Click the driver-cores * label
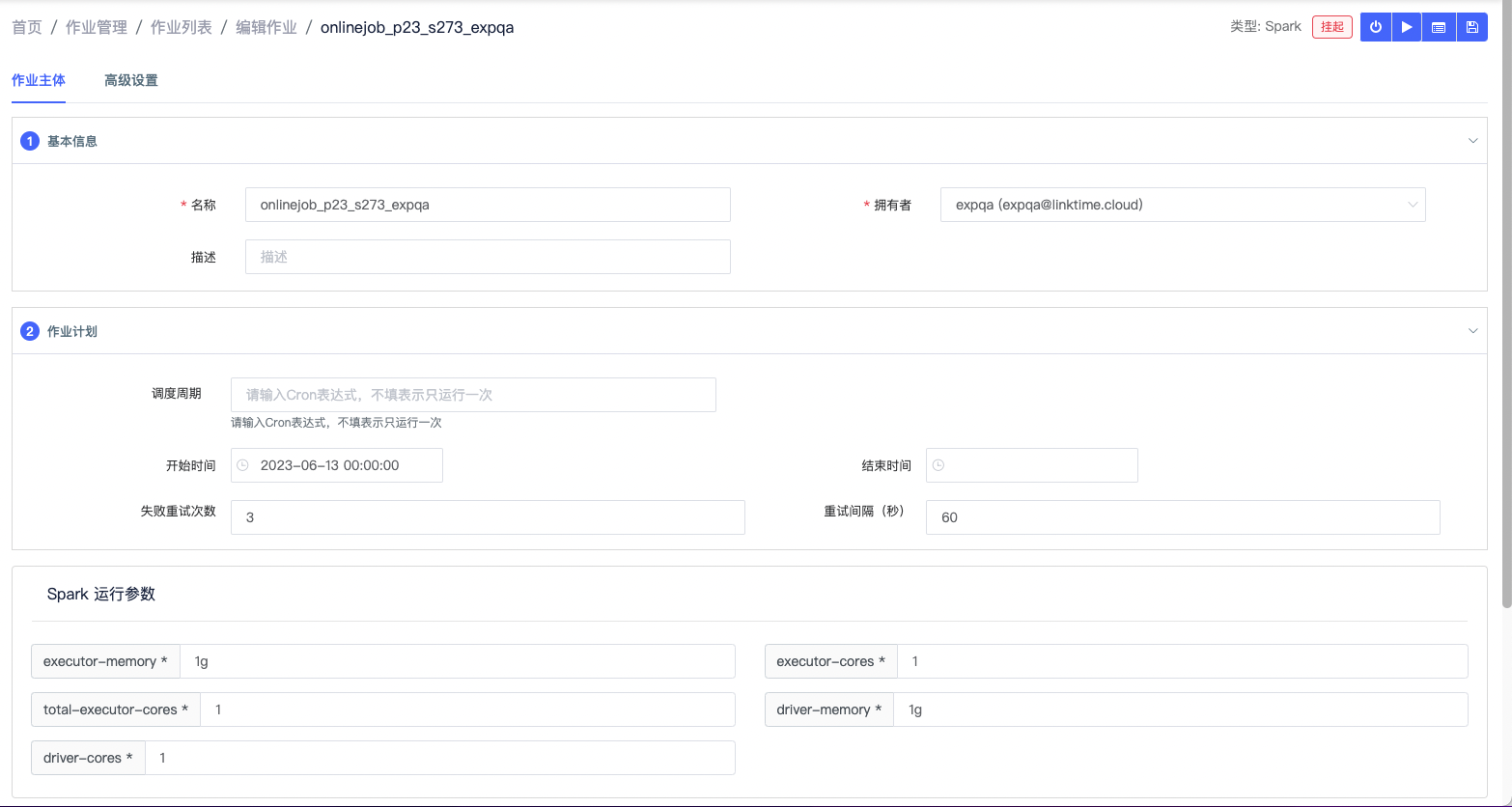This screenshot has height=807, width=1512. [88, 758]
